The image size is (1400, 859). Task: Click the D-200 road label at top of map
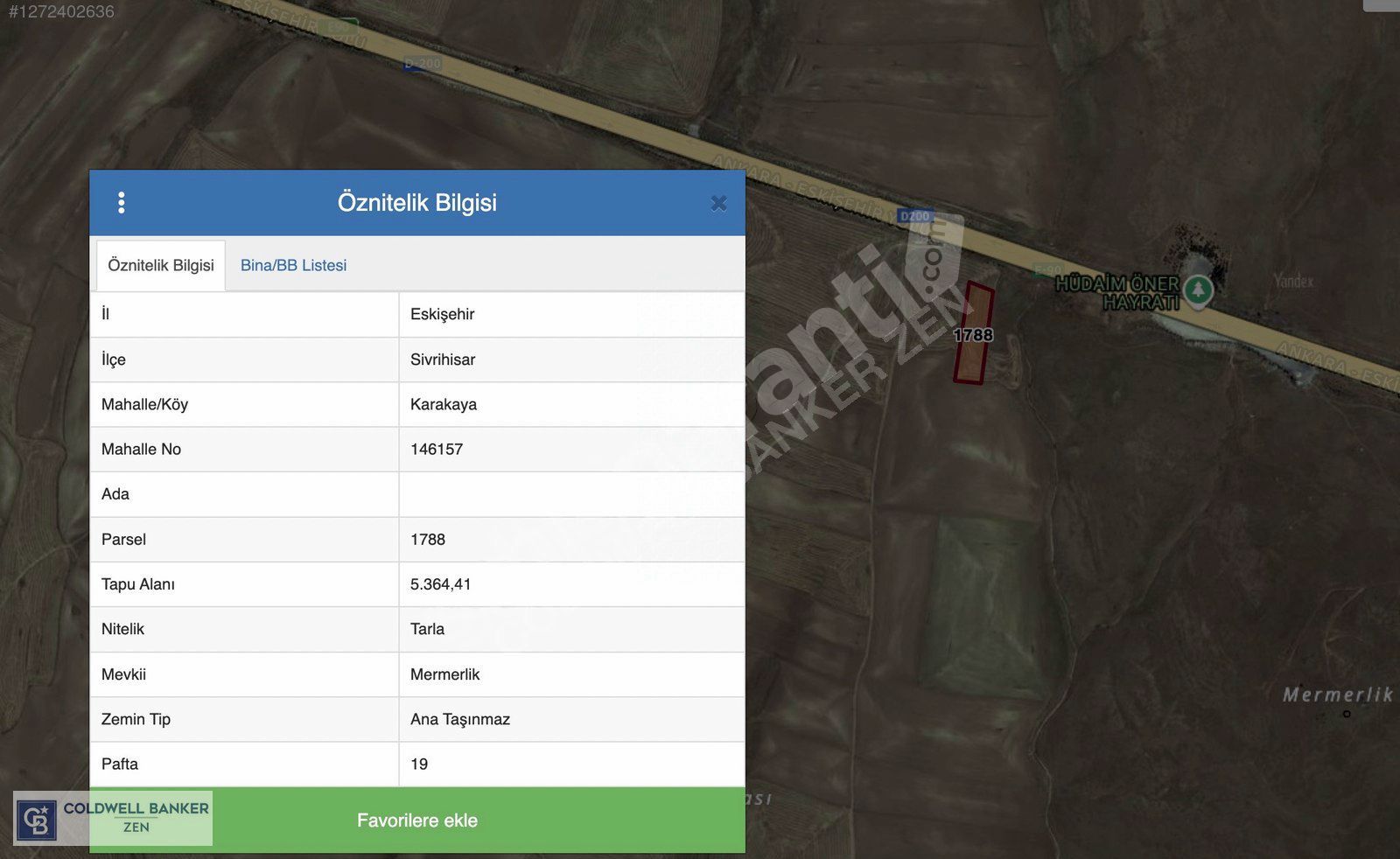(423, 64)
